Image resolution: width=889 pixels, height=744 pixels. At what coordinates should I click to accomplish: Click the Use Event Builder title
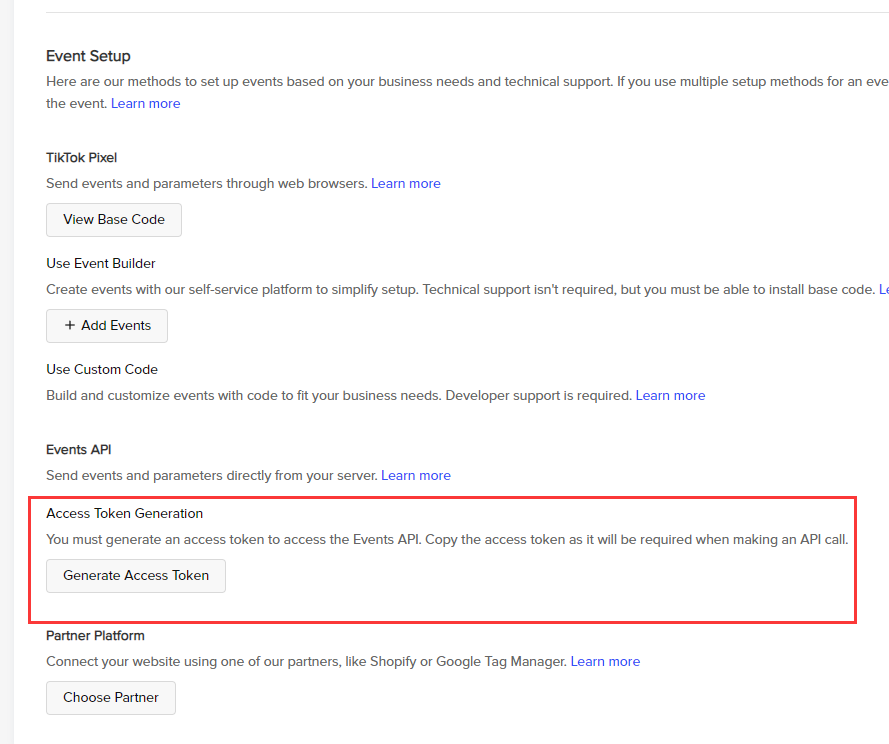[x=101, y=264]
